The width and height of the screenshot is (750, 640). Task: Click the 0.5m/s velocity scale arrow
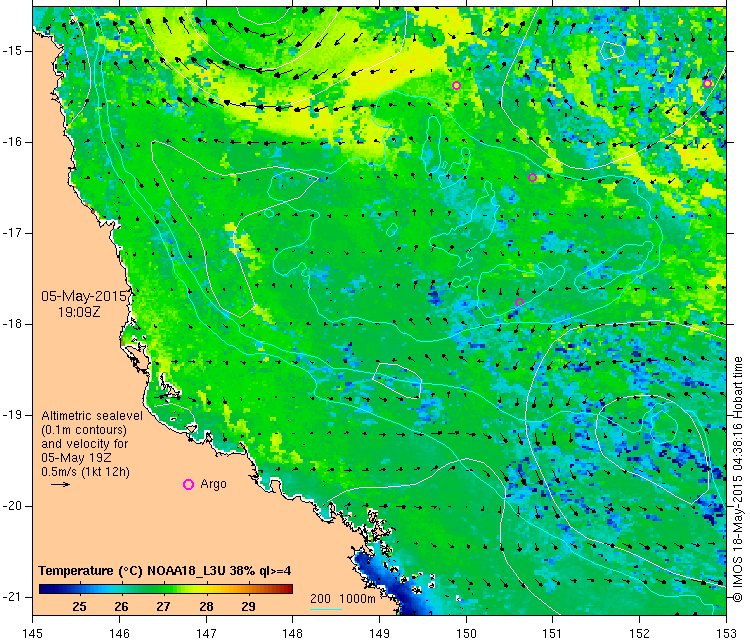(61, 485)
